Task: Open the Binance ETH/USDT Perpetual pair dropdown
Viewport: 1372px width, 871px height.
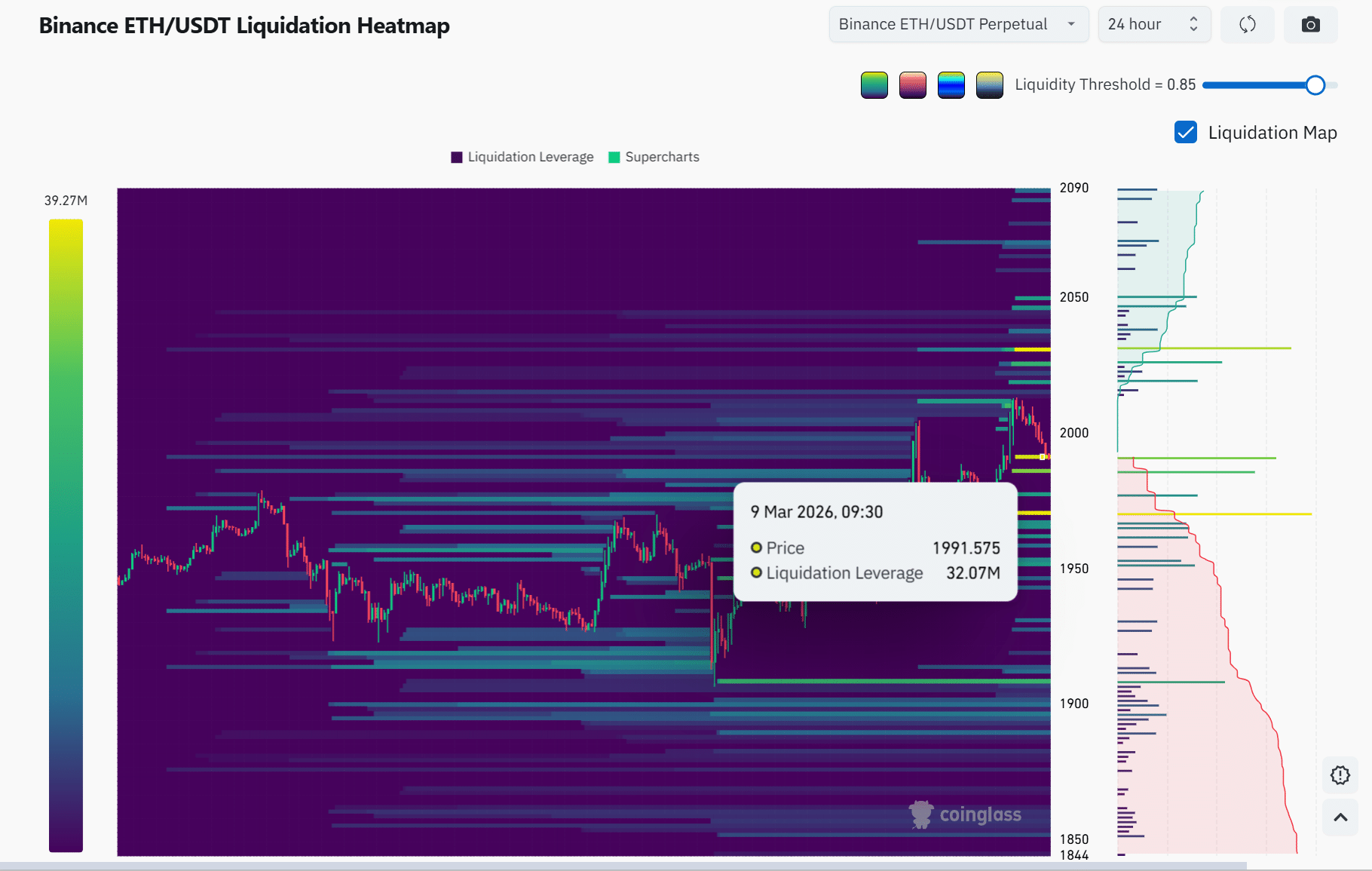Action: [958, 24]
